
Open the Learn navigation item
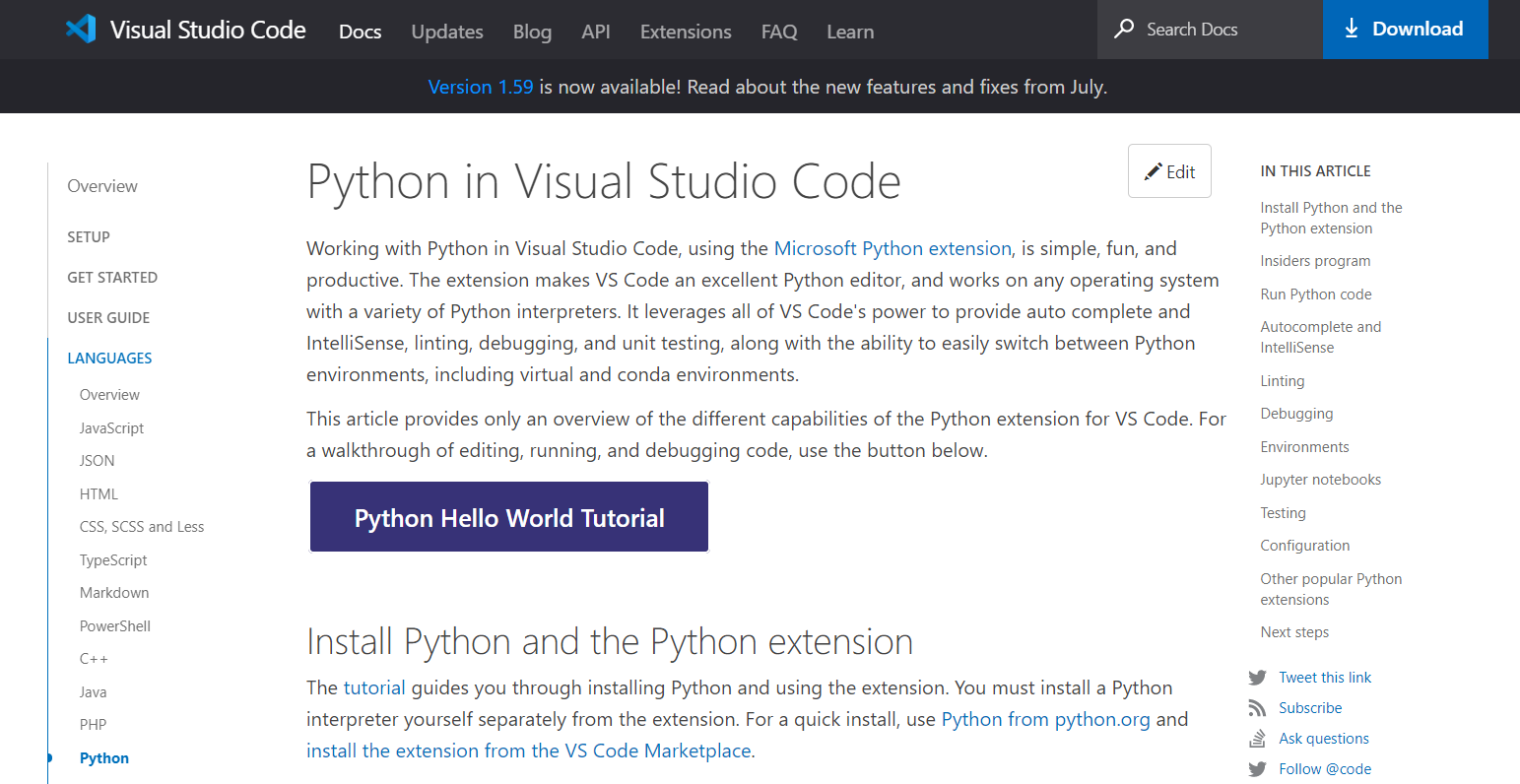850,32
